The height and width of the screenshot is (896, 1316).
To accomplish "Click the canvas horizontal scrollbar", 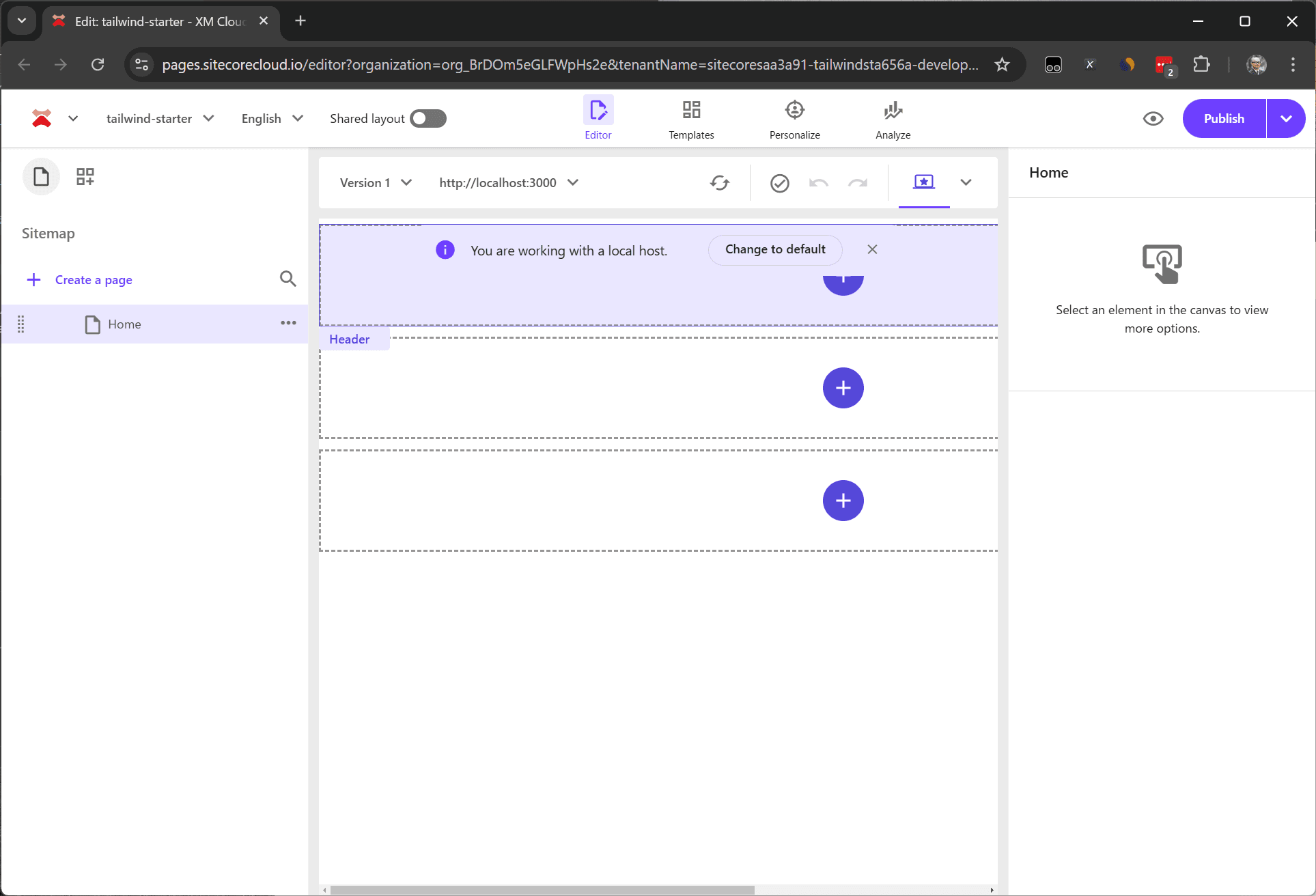I will click(x=542, y=890).
